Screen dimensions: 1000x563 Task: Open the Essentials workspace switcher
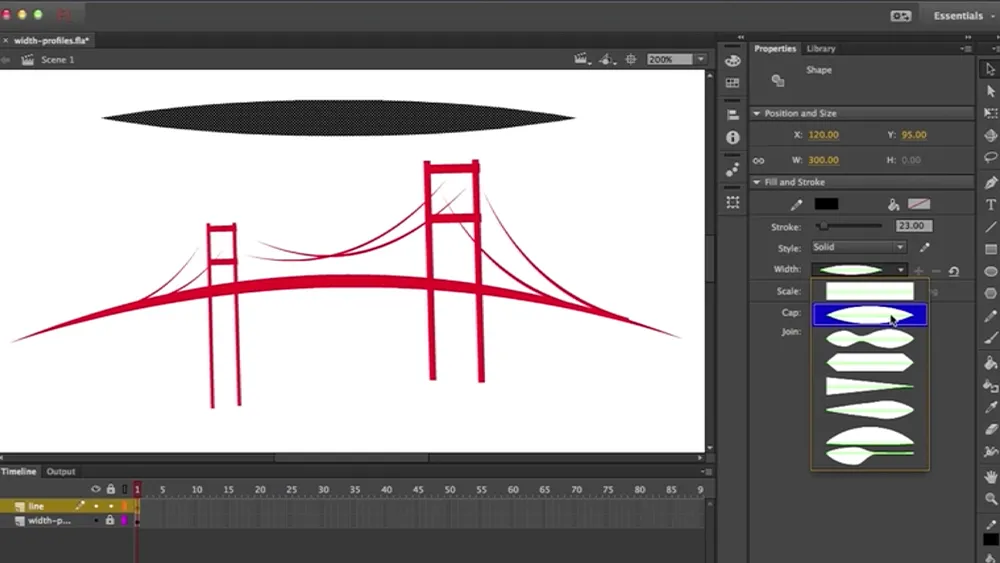(962, 16)
